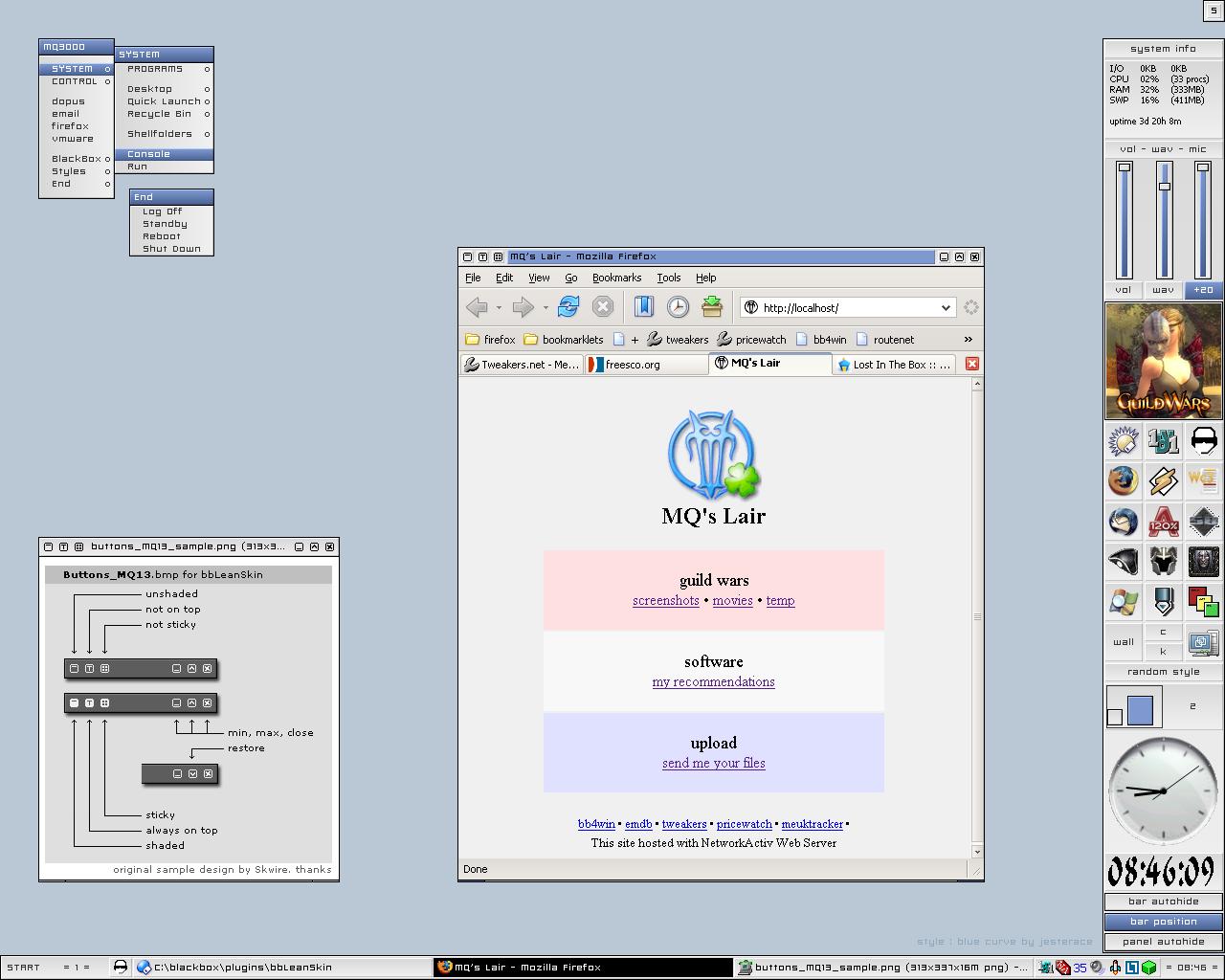Open the sun with tag icon in panel
This screenshot has width=1225, height=980.
[1124, 440]
